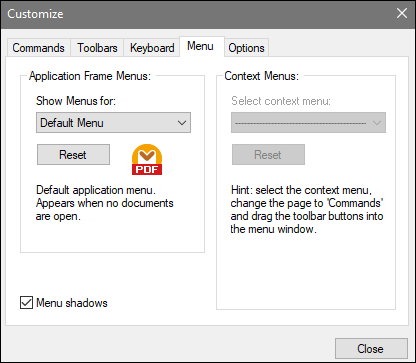Click the 'Context Menus:' group title
Screen dimensions: 416x363
262,76
